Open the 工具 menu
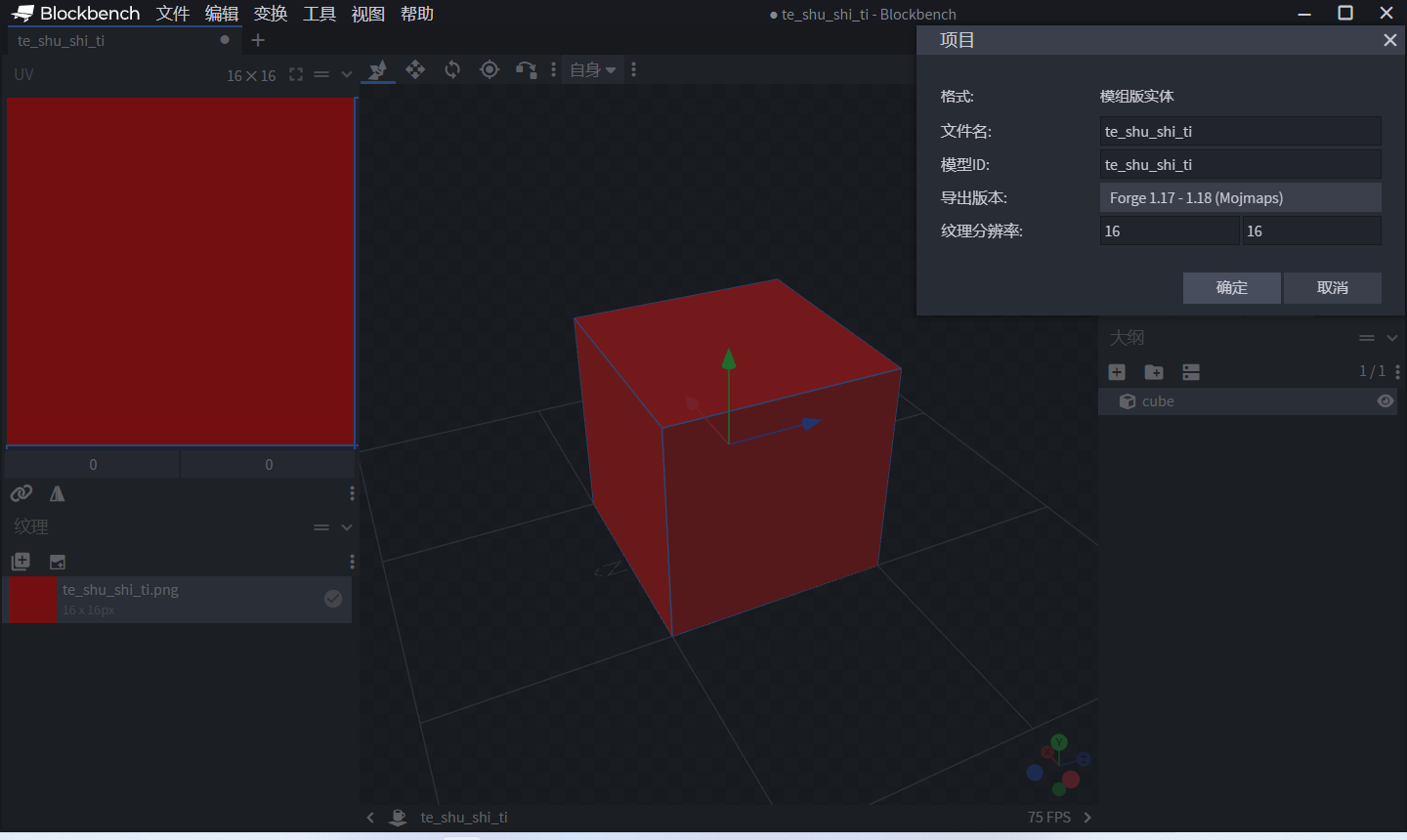1407x840 pixels. click(320, 14)
